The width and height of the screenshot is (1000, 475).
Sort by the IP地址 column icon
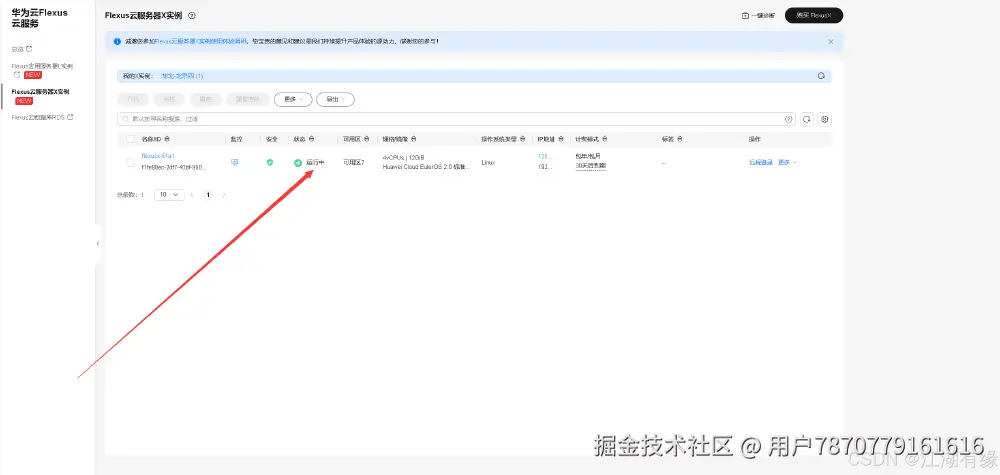pyautogui.click(x=561, y=139)
